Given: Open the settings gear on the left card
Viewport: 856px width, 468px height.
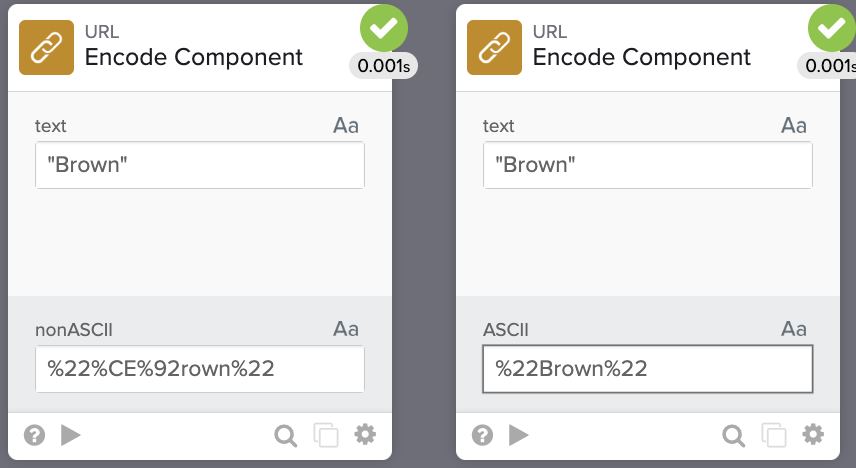Looking at the screenshot, I should (365, 435).
